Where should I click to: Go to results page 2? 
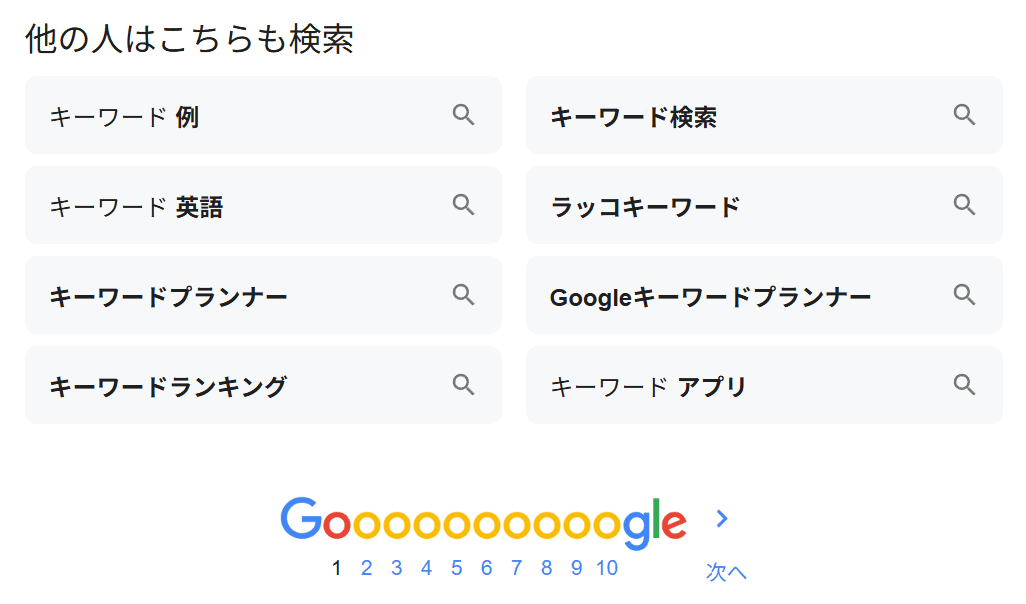[x=366, y=569]
